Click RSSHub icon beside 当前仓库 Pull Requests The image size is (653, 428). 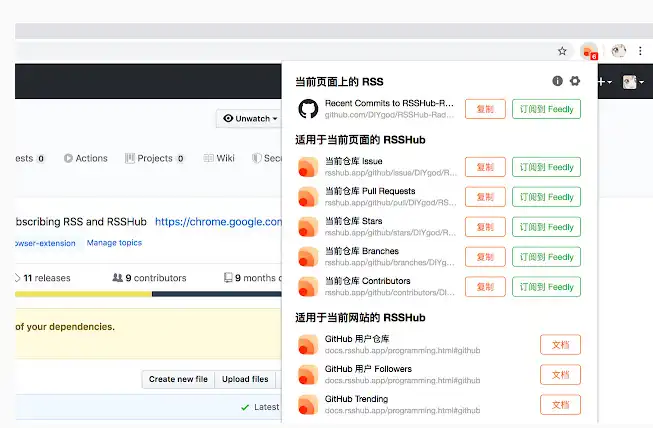click(x=308, y=197)
